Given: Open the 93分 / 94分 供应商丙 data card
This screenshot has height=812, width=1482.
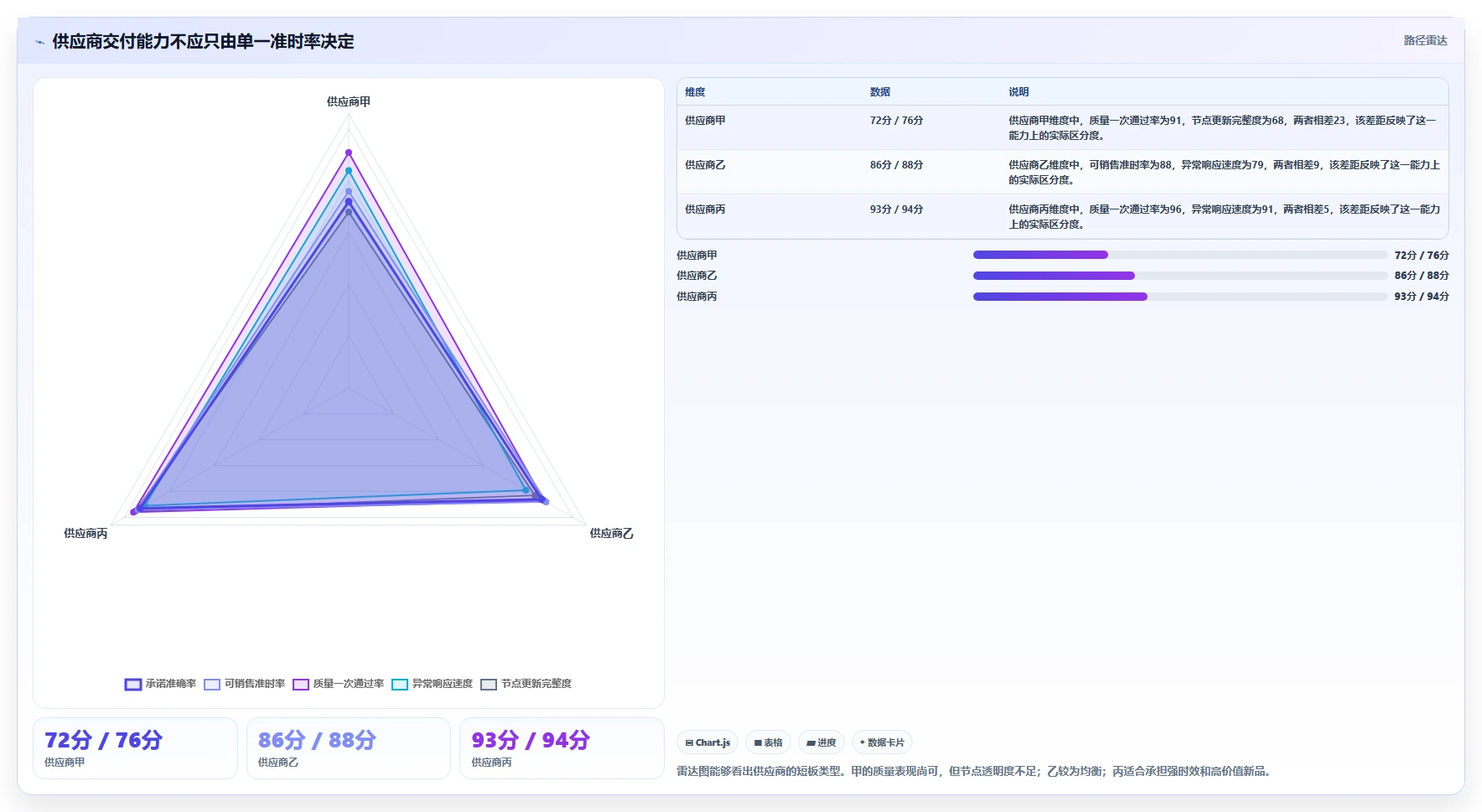Looking at the screenshot, I should coord(562,748).
